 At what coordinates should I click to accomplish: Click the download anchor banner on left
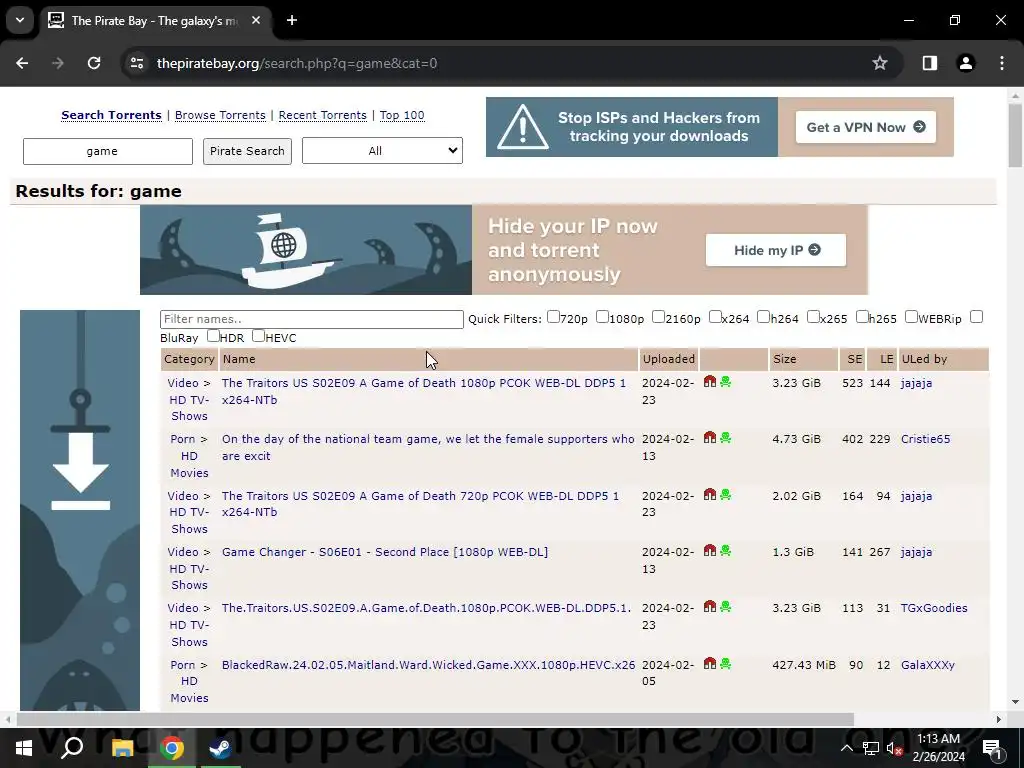(80, 510)
